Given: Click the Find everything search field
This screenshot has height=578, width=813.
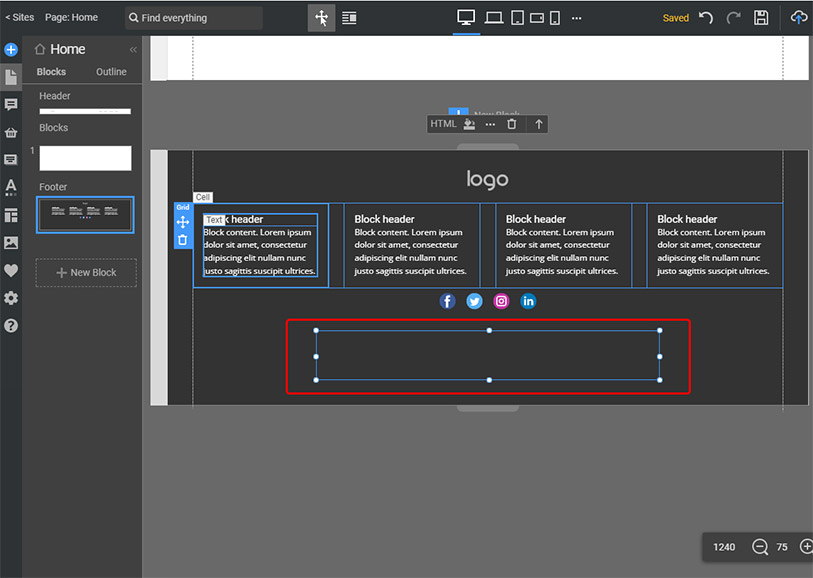Looking at the screenshot, I should click(194, 18).
